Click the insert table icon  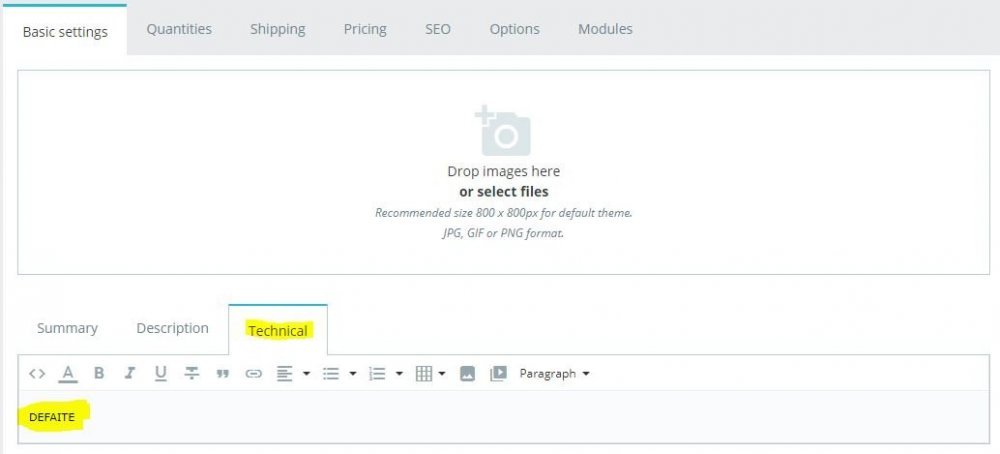tap(424, 374)
